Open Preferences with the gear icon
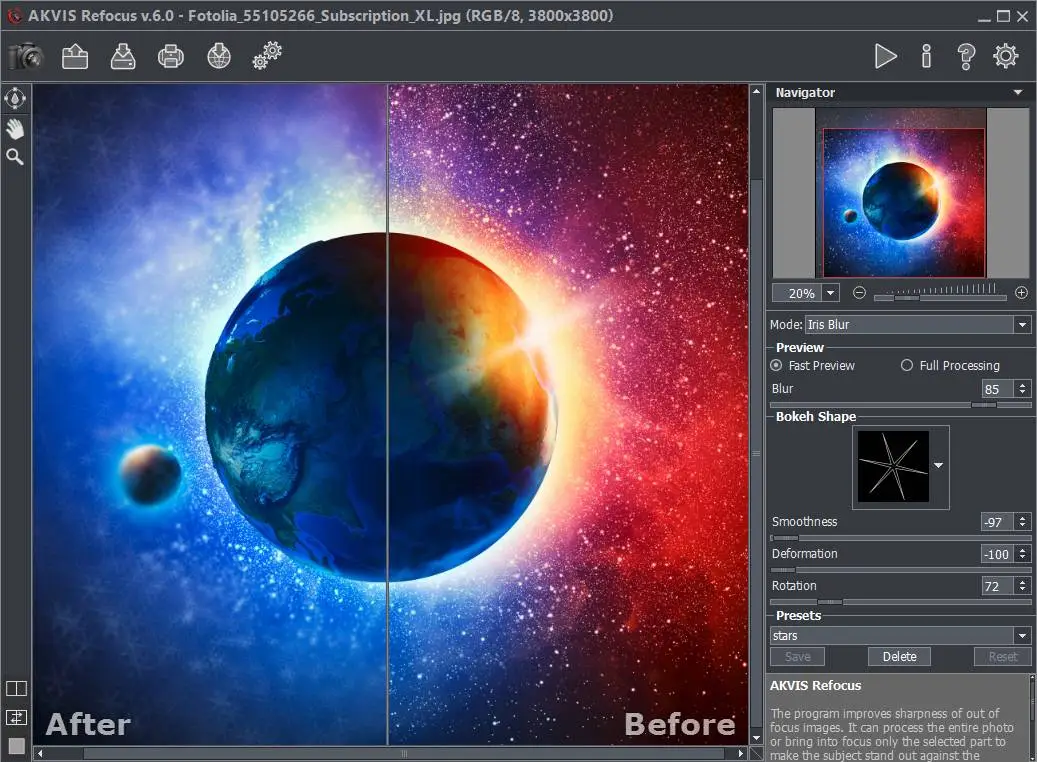Image resolution: width=1037 pixels, height=762 pixels. tap(1005, 56)
